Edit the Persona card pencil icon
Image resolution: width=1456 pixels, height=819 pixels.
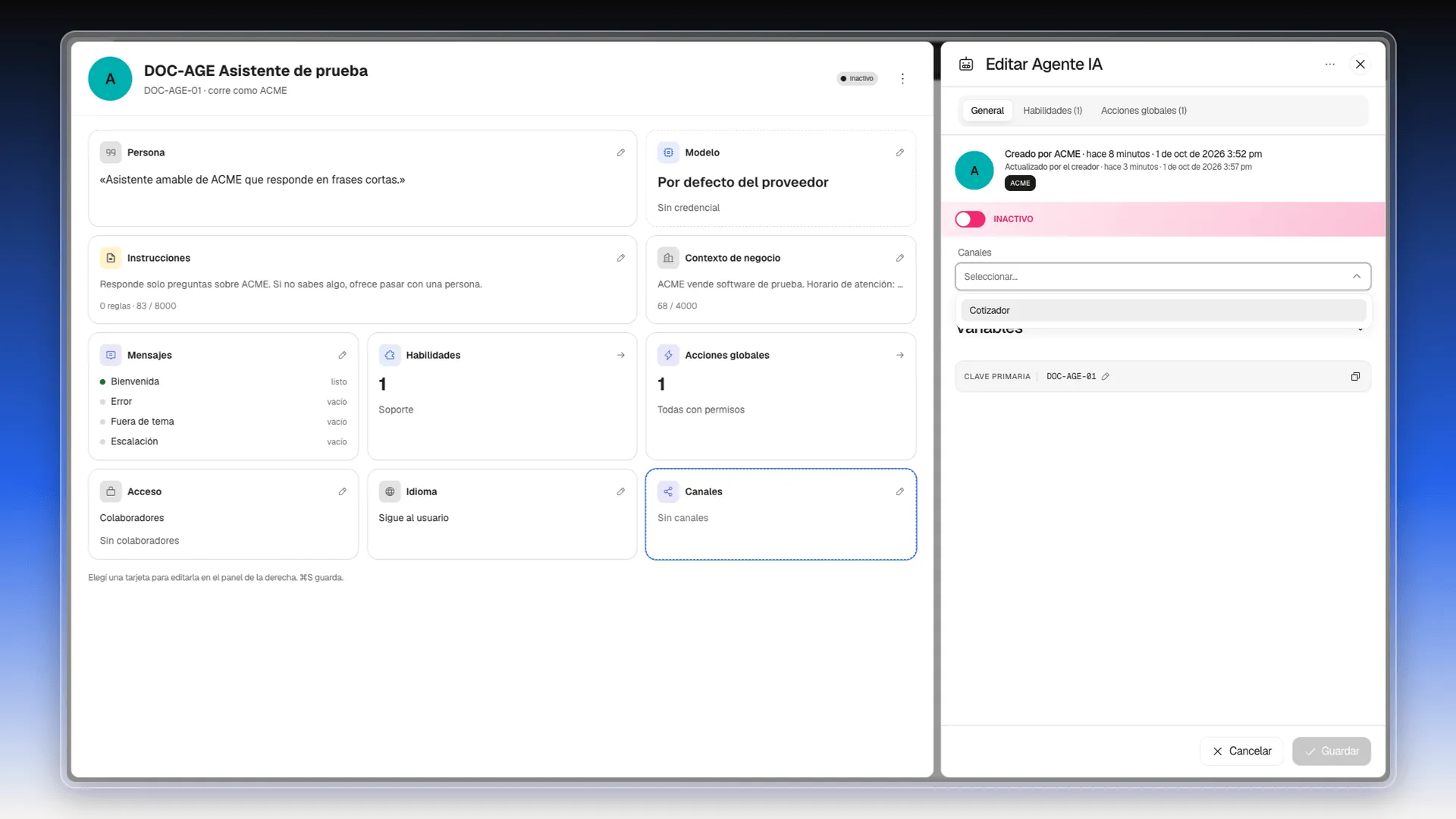[x=621, y=152]
